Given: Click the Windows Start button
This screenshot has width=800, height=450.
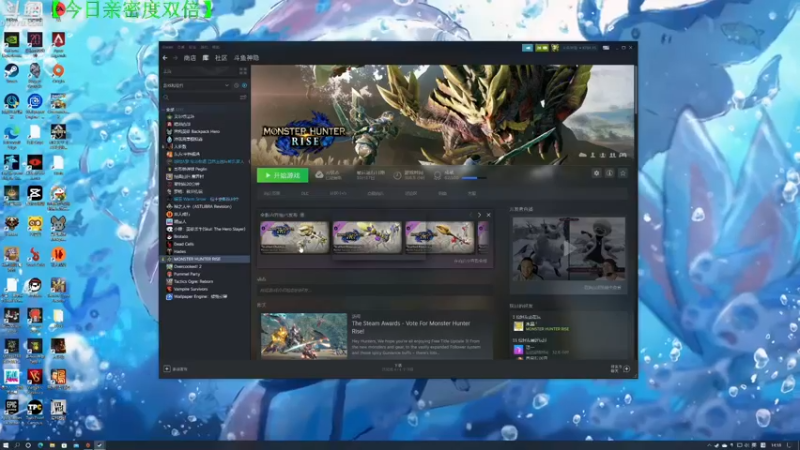Looking at the screenshot, I should pos(5,445).
